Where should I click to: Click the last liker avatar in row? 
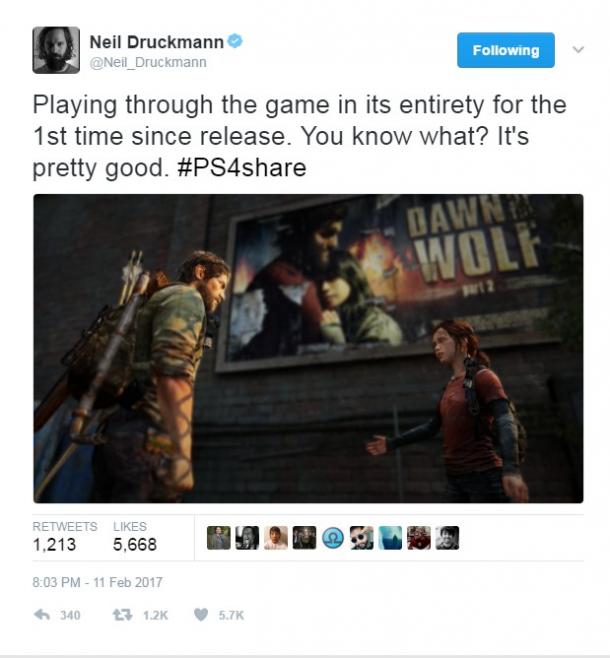(x=447, y=538)
